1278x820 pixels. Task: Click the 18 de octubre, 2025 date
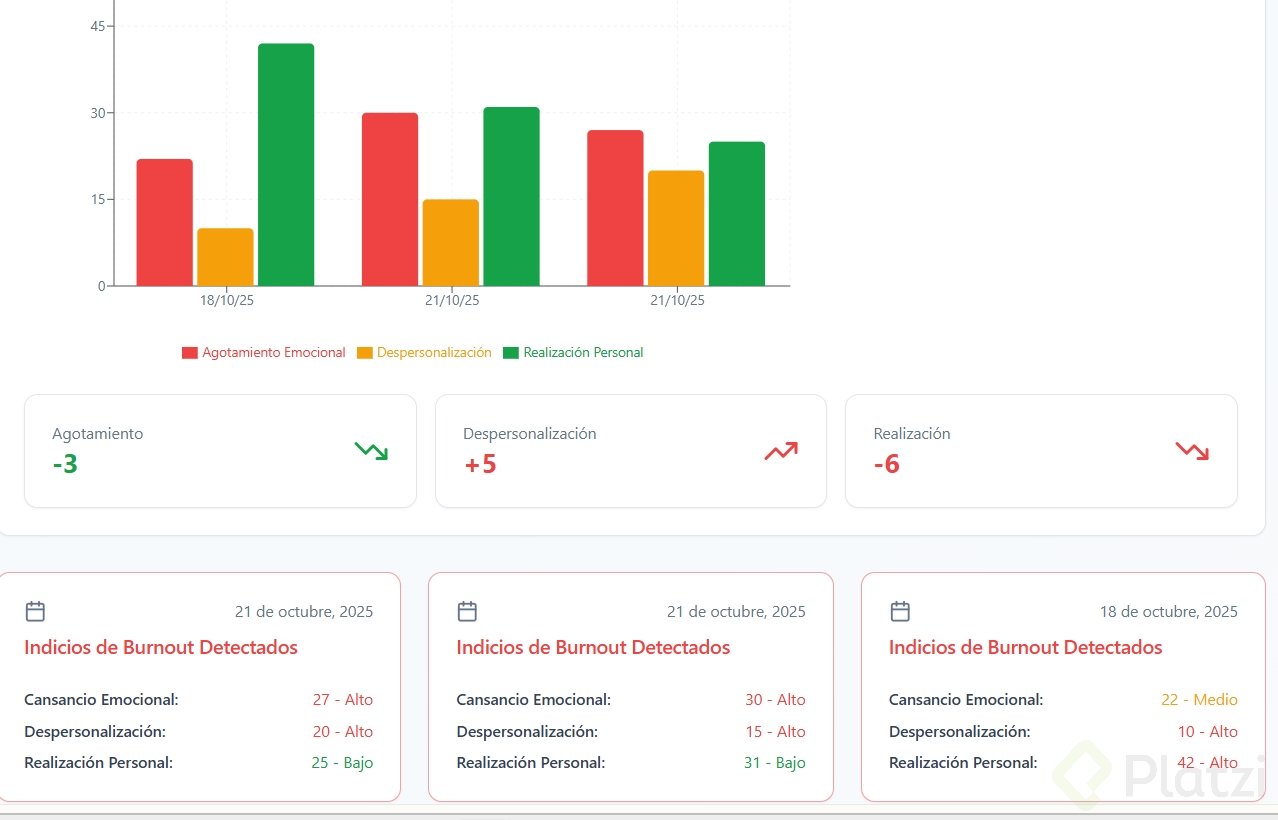click(1168, 612)
